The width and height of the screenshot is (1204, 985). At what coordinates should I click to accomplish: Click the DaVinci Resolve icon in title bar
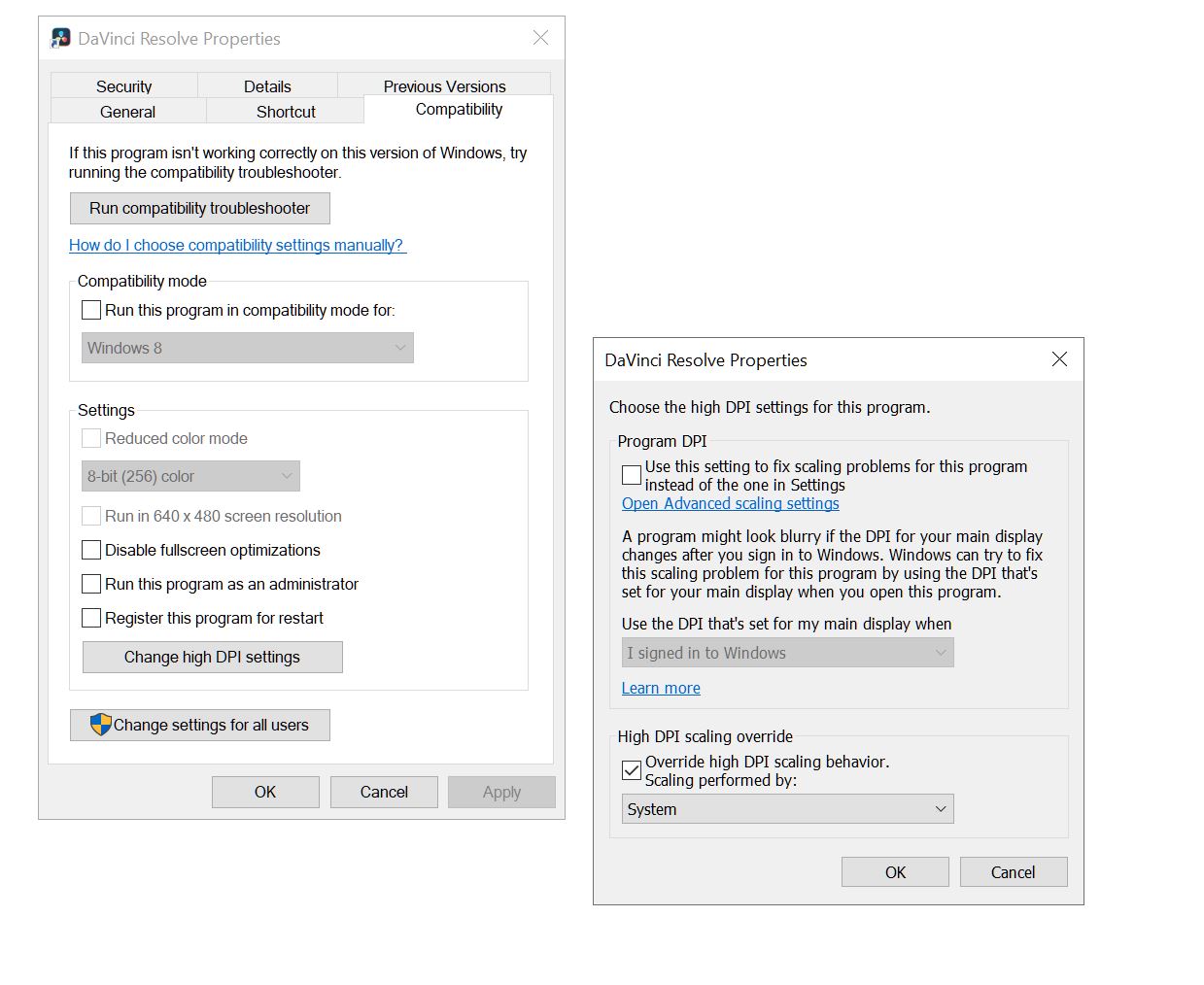coord(61,38)
